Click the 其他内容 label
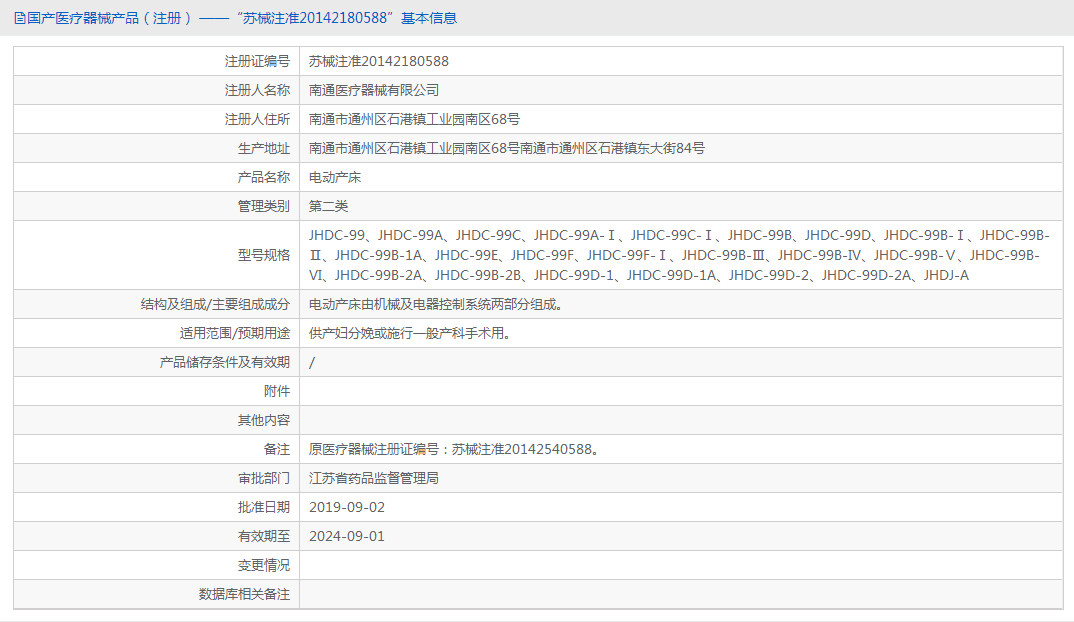1074x622 pixels. click(x=264, y=420)
